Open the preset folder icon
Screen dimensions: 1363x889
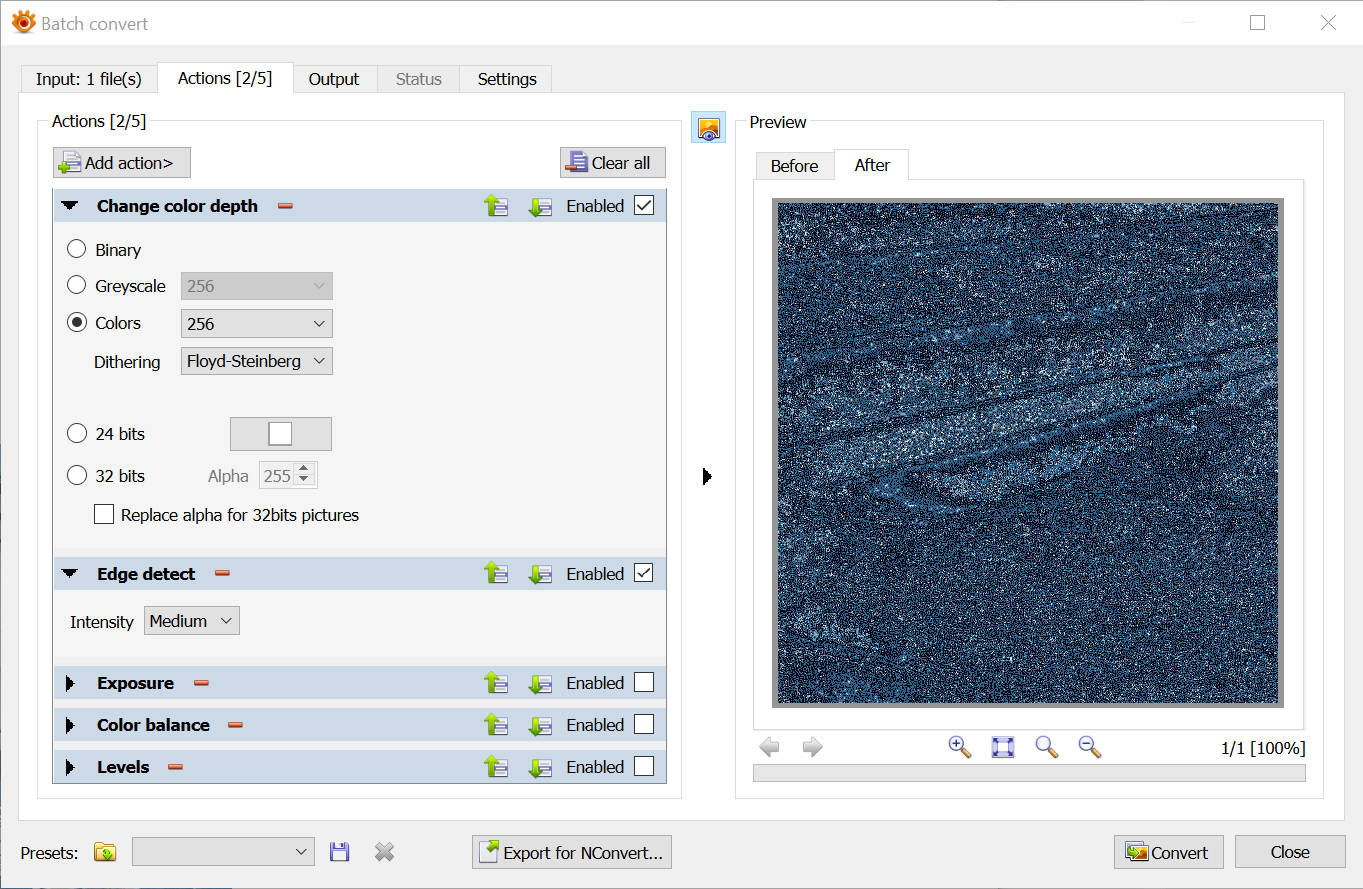105,852
